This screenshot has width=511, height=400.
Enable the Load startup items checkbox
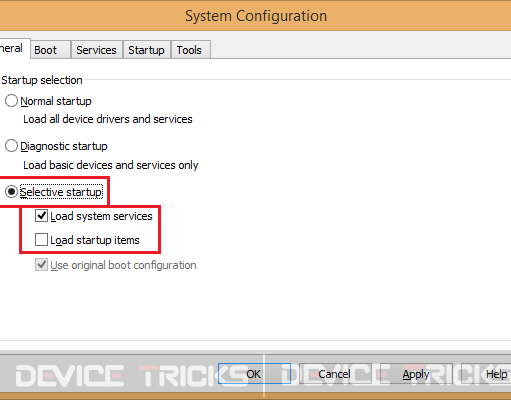pos(41,240)
